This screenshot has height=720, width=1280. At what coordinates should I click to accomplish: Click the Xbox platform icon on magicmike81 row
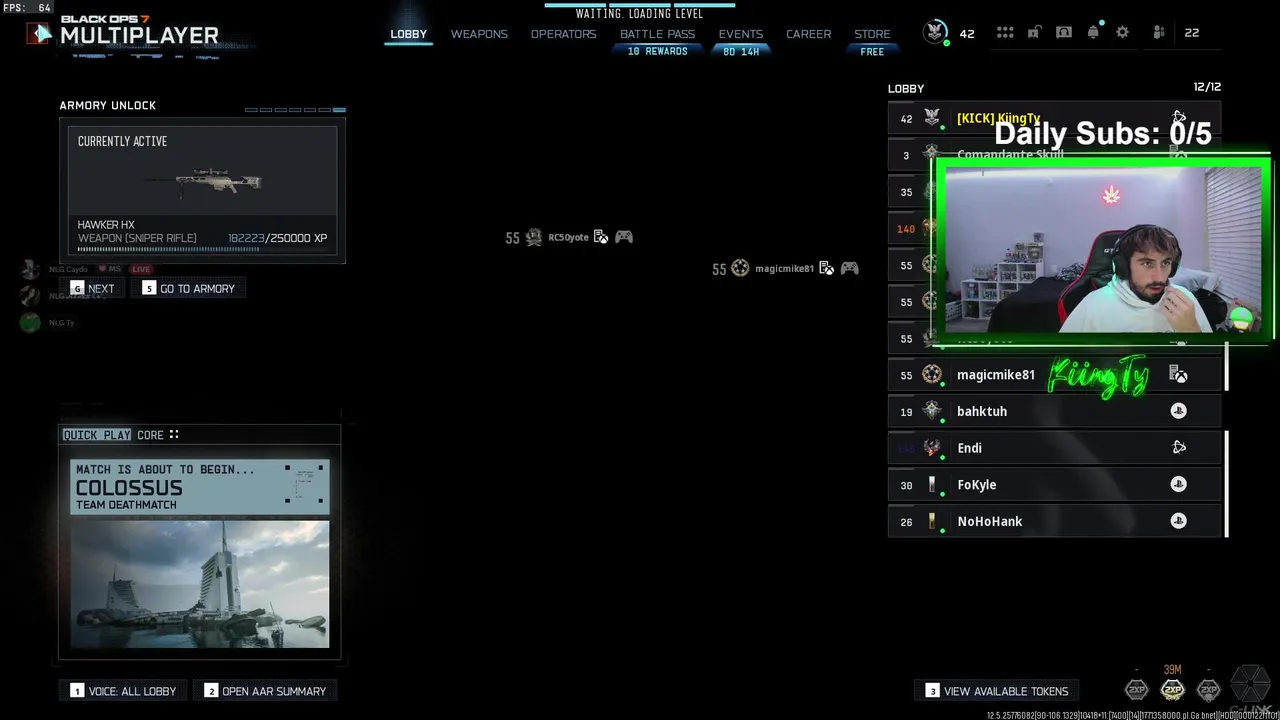pyautogui.click(x=1179, y=375)
